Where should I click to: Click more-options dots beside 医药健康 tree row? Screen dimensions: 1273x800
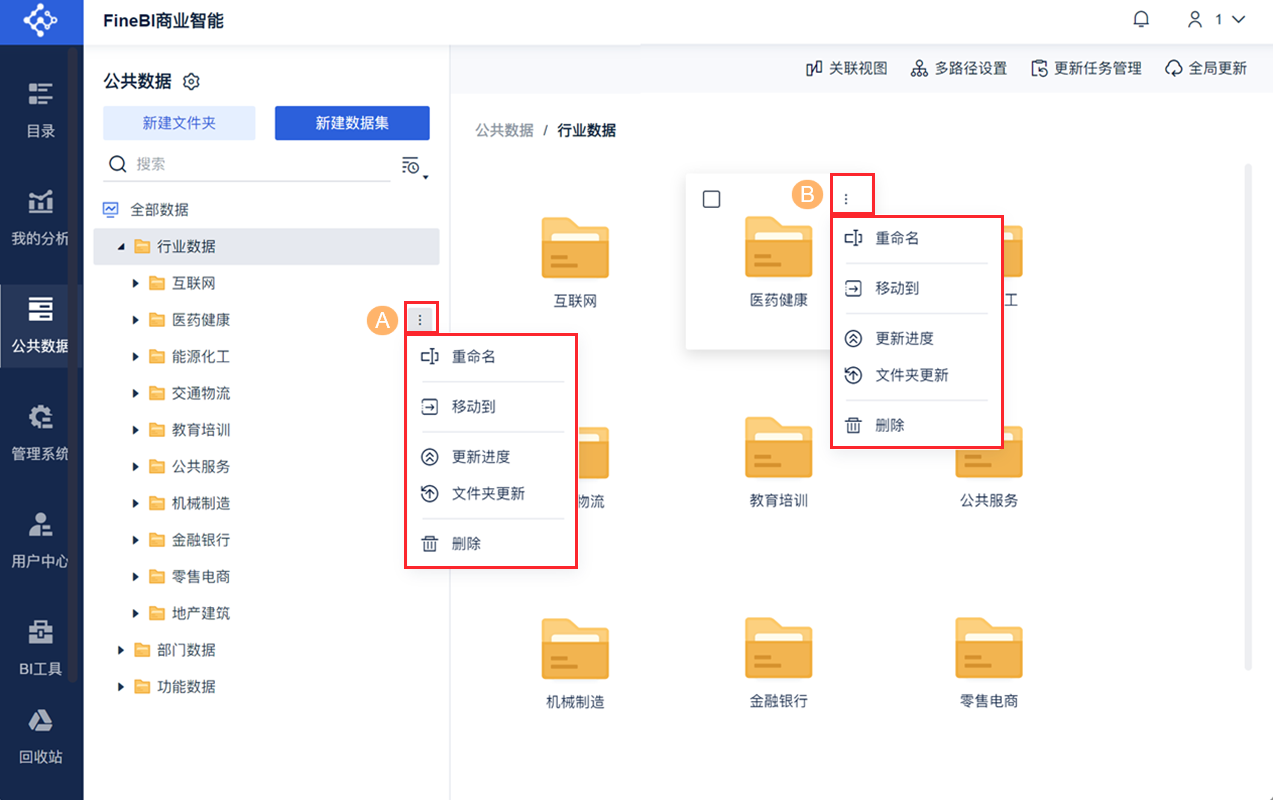coord(421,320)
